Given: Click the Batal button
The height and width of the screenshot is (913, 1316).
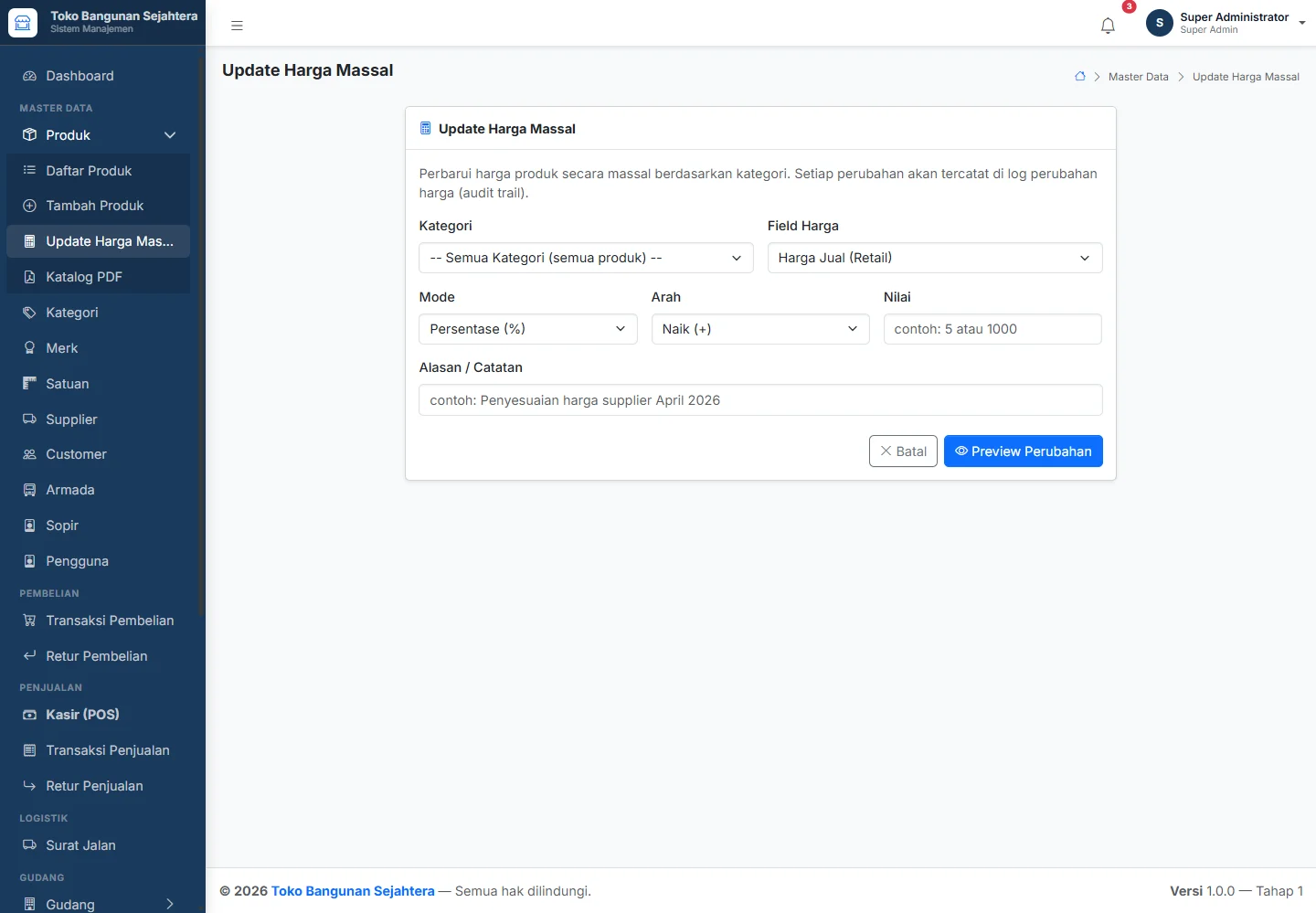Looking at the screenshot, I should pyautogui.click(x=903, y=451).
